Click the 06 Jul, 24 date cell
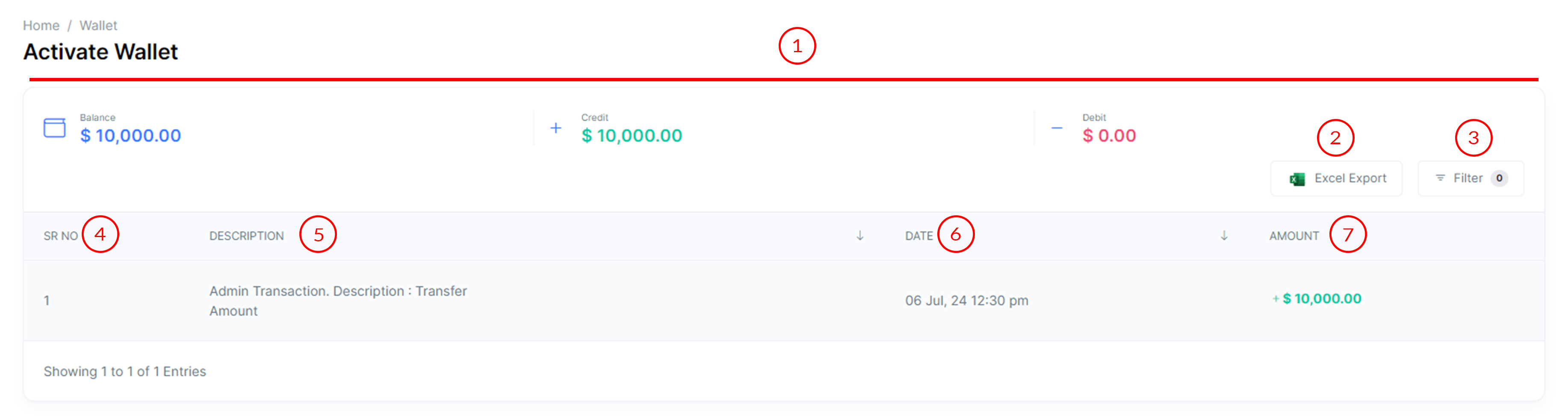This screenshot has height=416, width=1568. [966, 301]
